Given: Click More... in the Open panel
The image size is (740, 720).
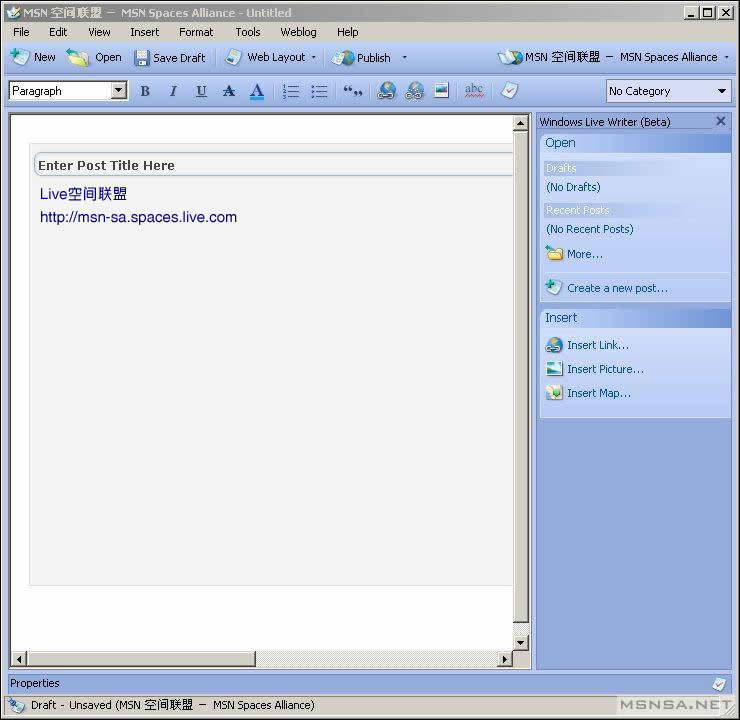Looking at the screenshot, I should [x=585, y=254].
